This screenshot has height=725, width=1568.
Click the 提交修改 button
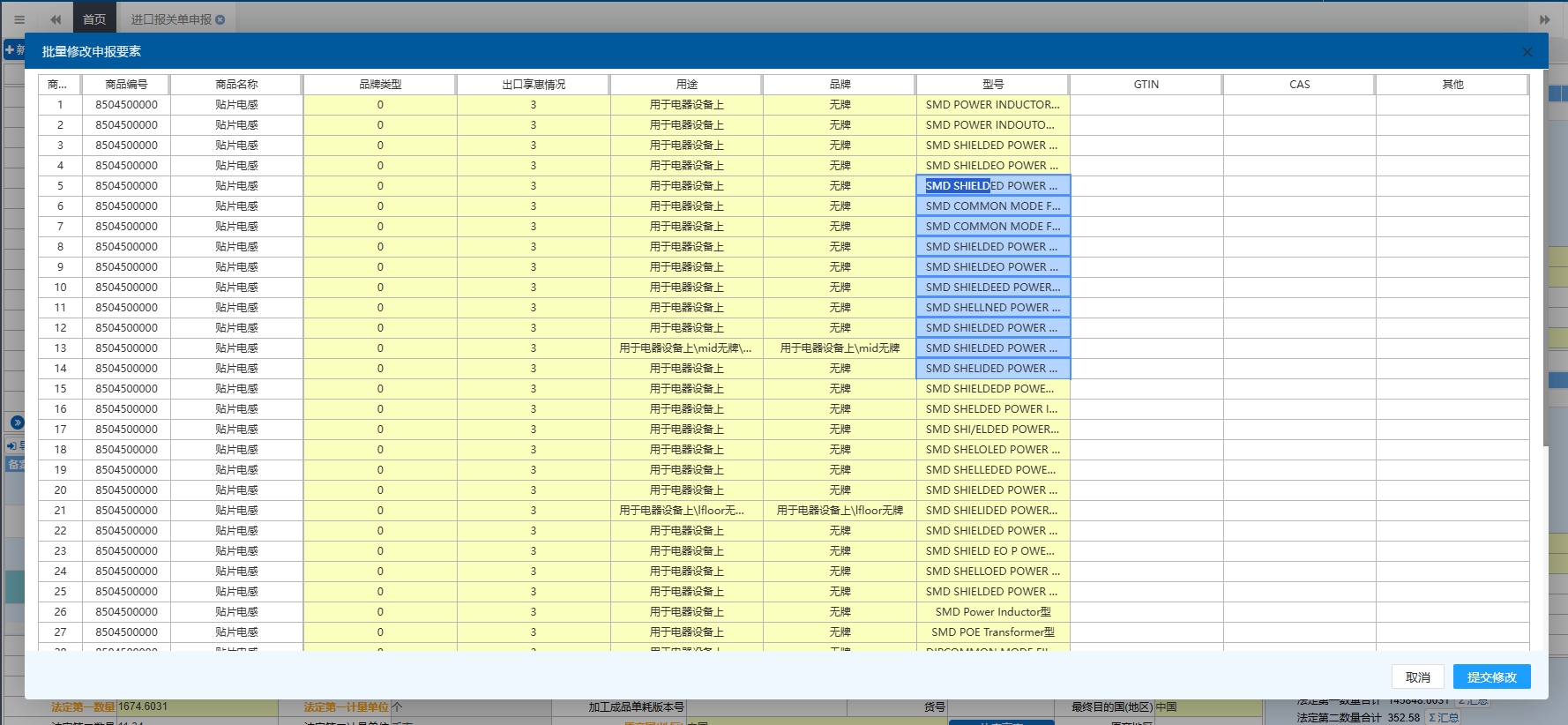1491,677
